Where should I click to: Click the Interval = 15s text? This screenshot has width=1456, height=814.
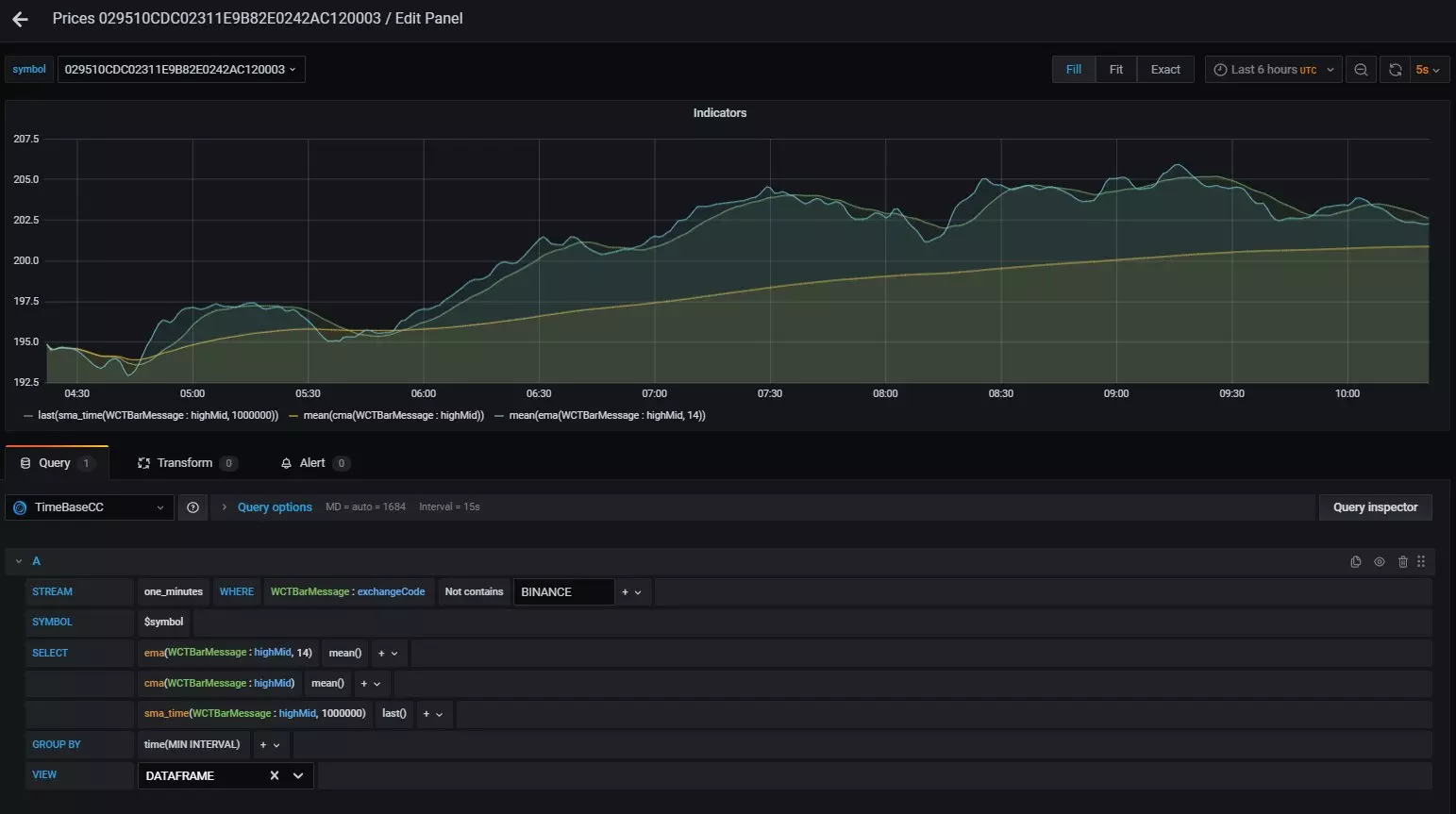point(449,507)
